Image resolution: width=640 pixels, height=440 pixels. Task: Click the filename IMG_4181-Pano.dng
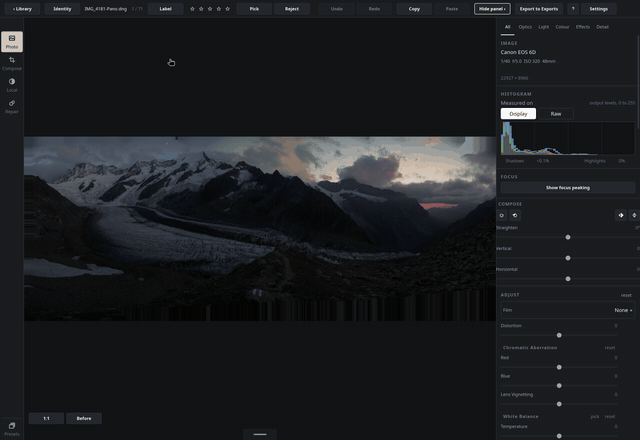106,9
